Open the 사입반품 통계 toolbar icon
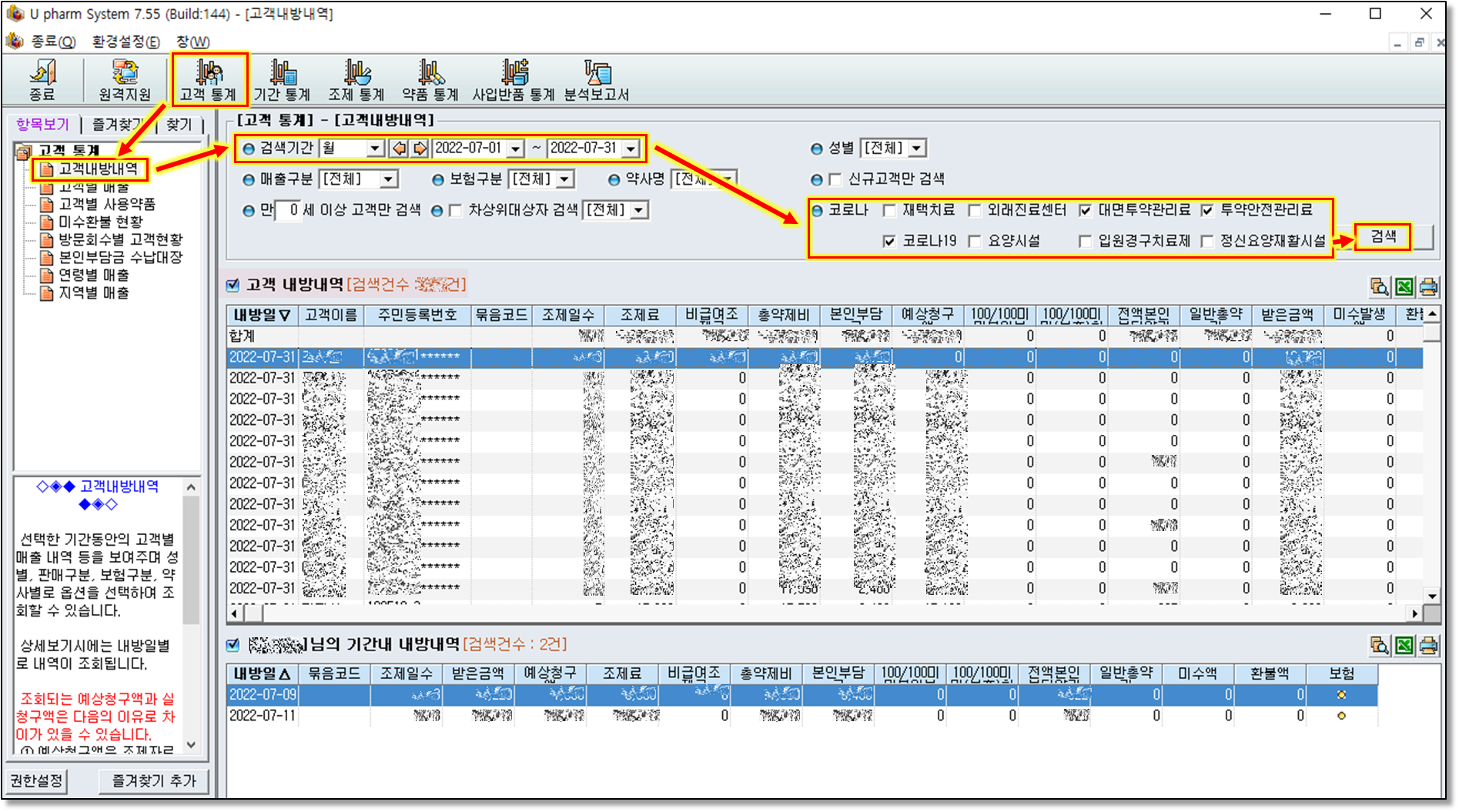The image size is (1459, 812). point(514,79)
